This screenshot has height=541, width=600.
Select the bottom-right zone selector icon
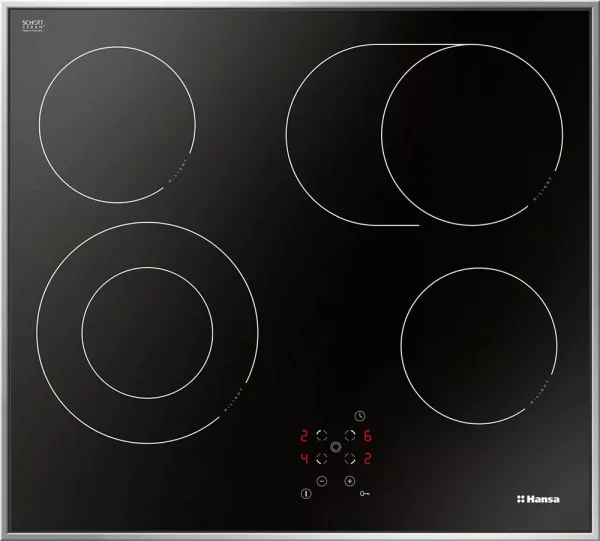click(350, 458)
